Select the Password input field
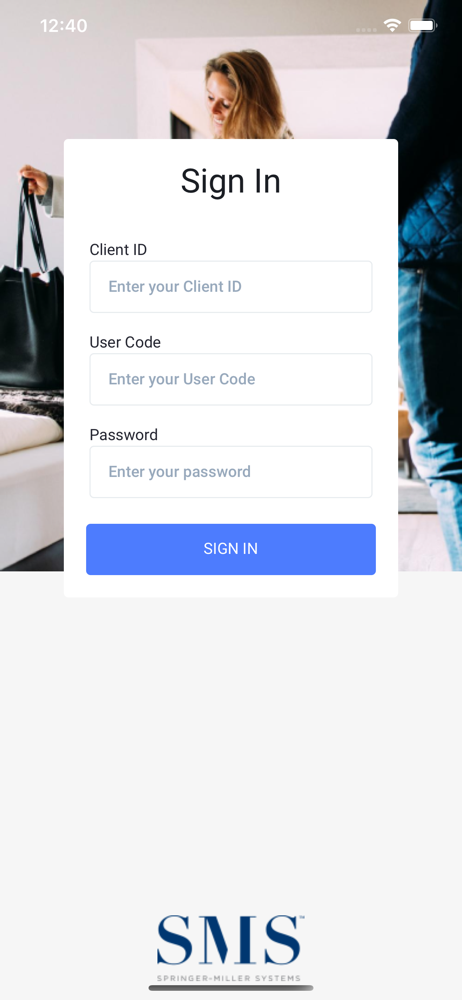The image size is (462, 1000). [x=230, y=471]
